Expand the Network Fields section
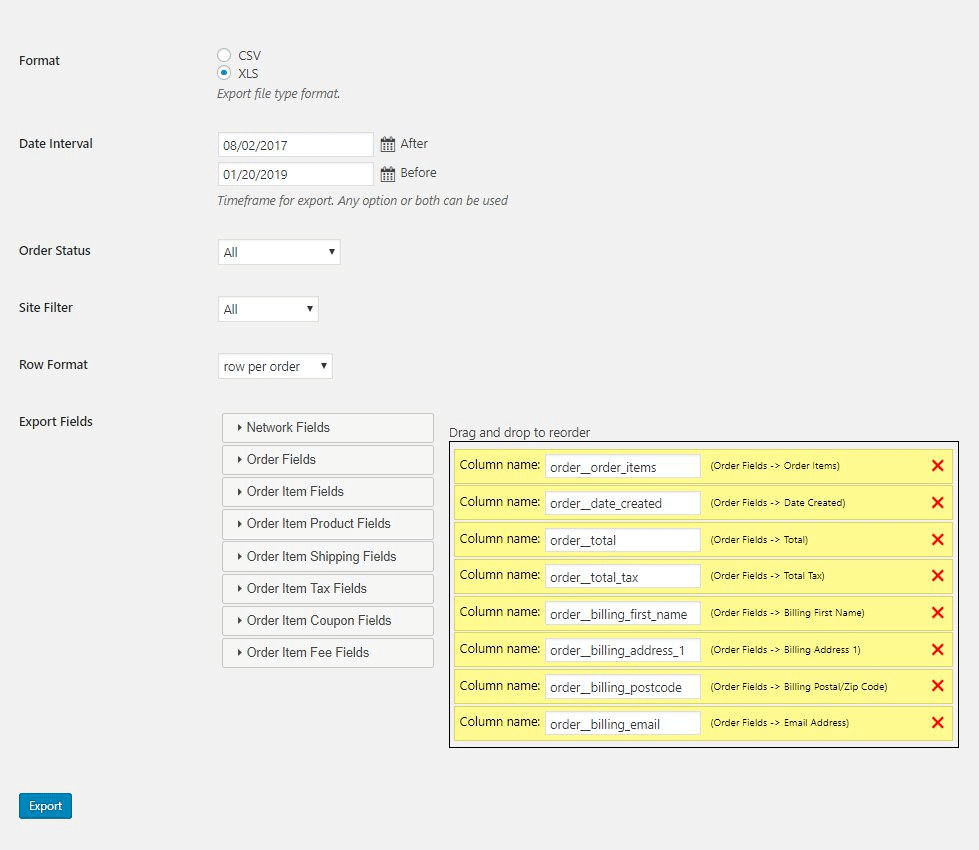979x850 pixels. [x=327, y=427]
